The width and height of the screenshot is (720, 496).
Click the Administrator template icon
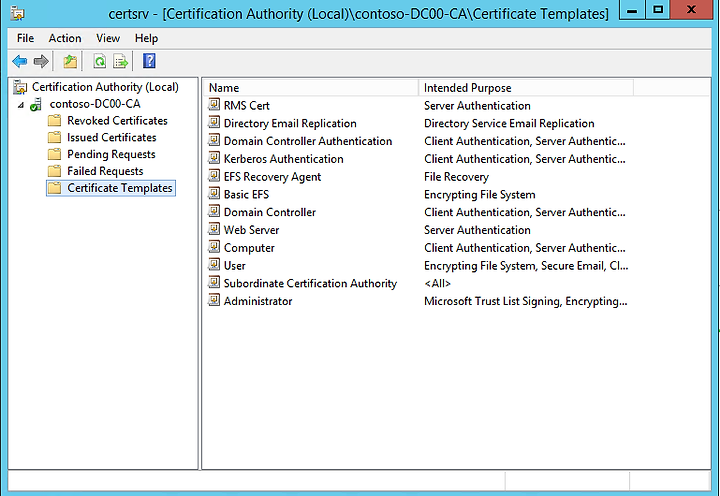(214, 300)
